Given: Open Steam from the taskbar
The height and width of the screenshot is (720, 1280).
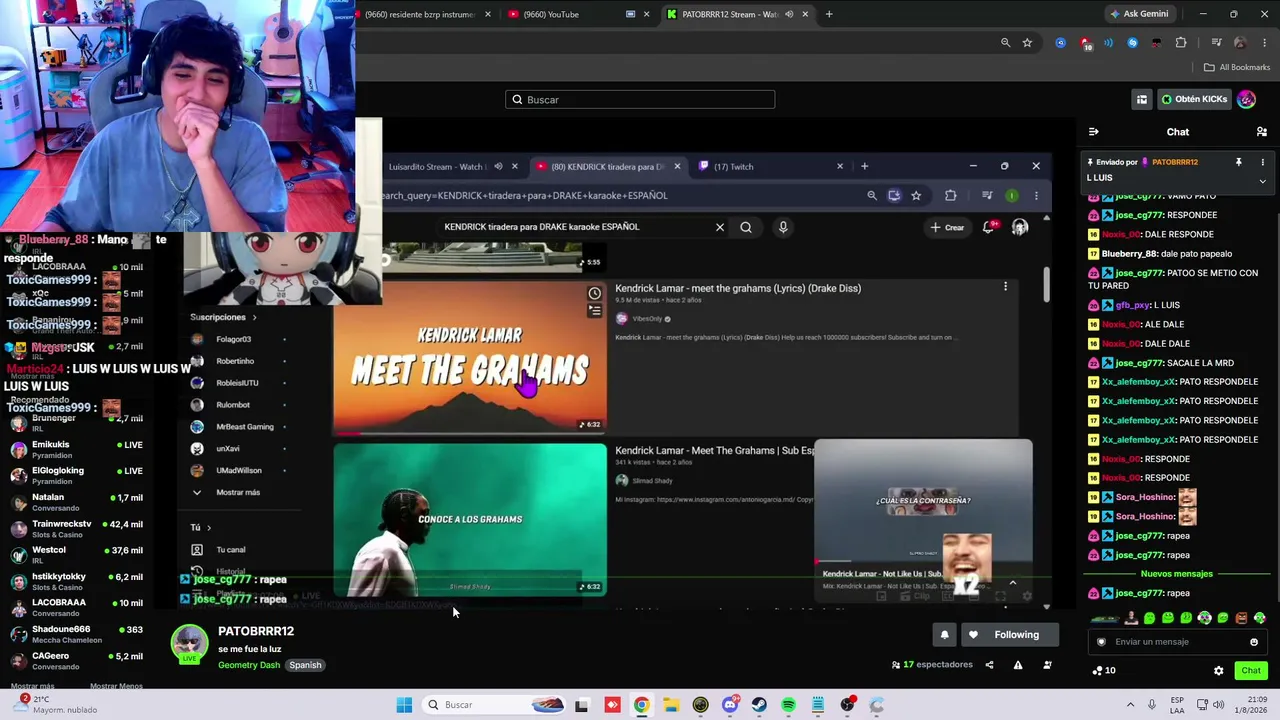Looking at the screenshot, I should coord(759,705).
